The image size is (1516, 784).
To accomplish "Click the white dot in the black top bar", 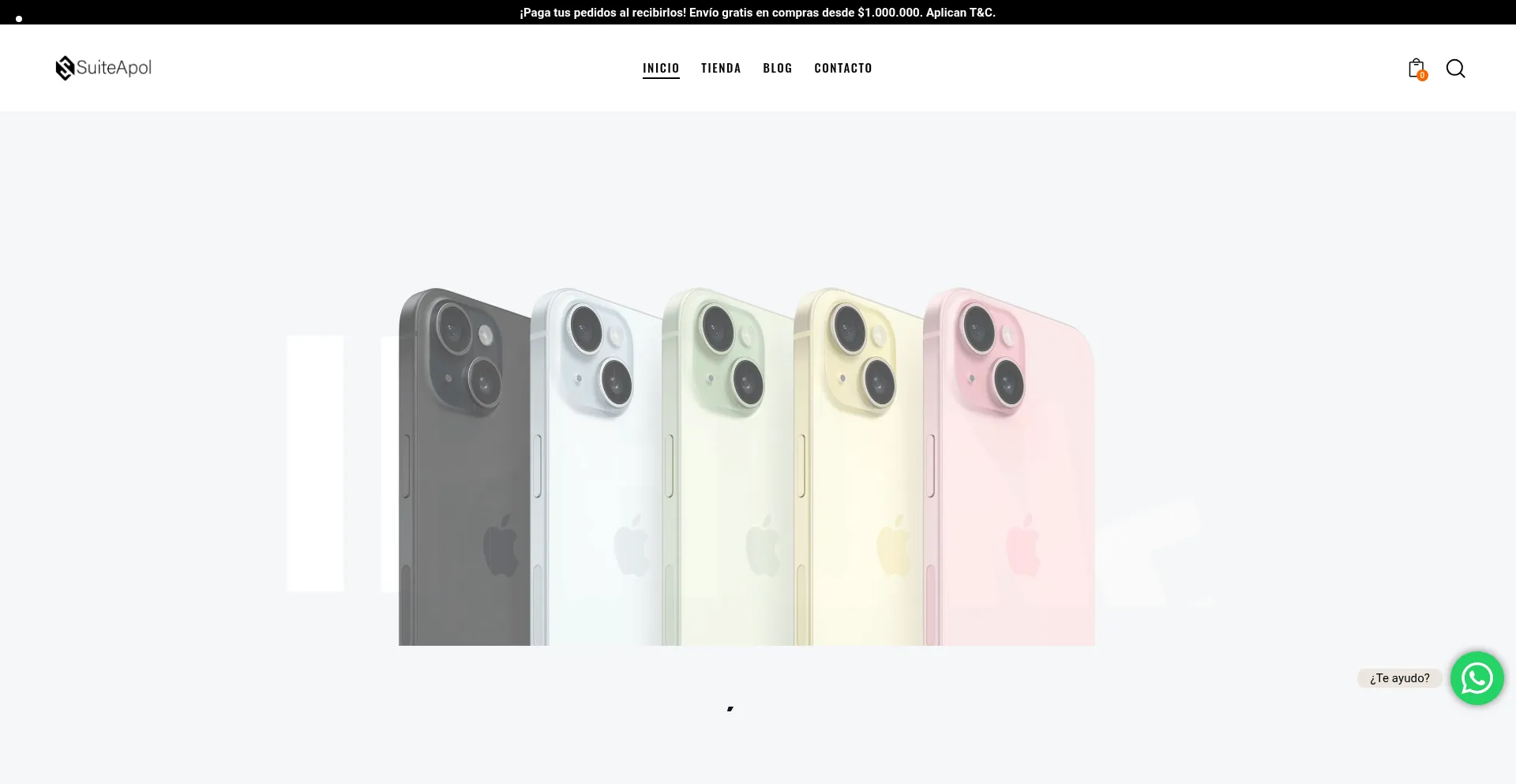I will coord(19,19).
